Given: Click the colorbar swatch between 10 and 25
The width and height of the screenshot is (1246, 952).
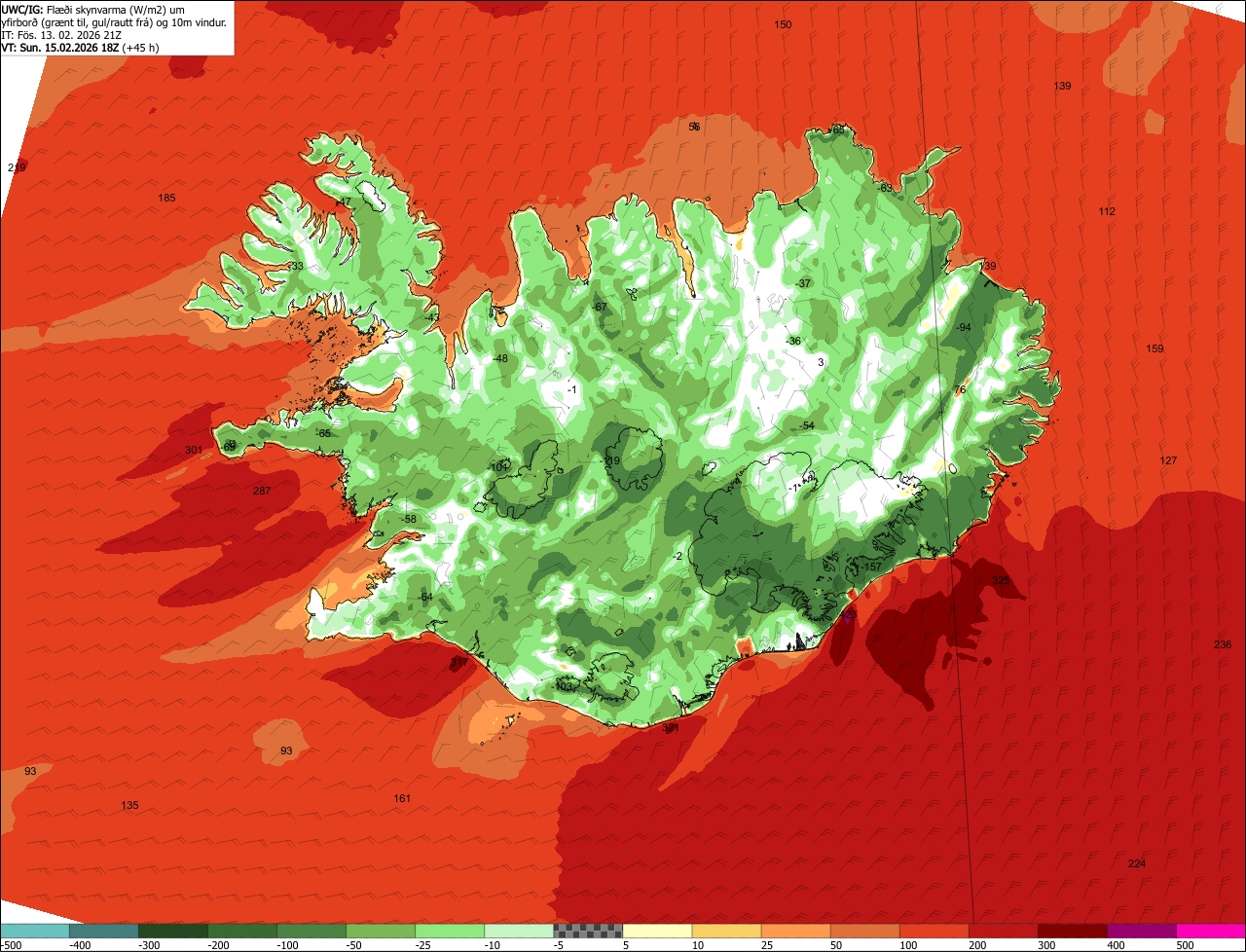Looking at the screenshot, I should pyautogui.click(x=726, y=931).
